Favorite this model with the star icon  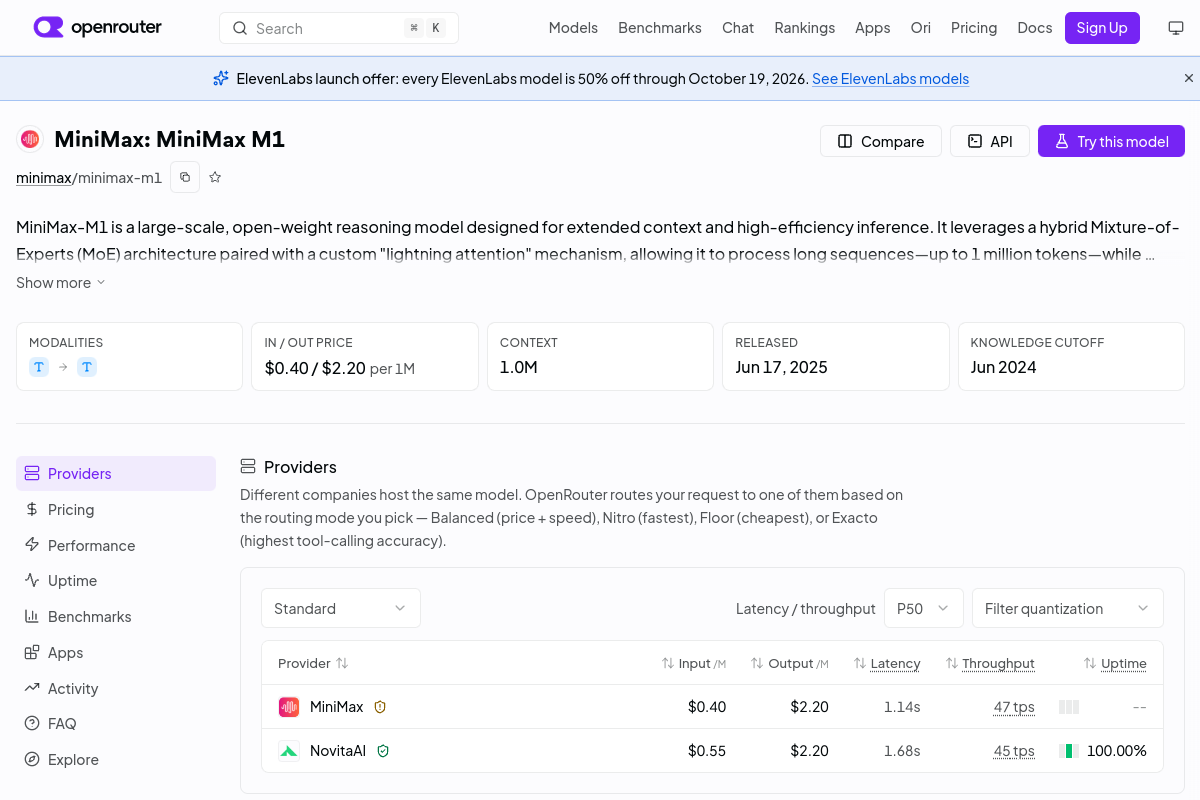click(x=215, y=177)
